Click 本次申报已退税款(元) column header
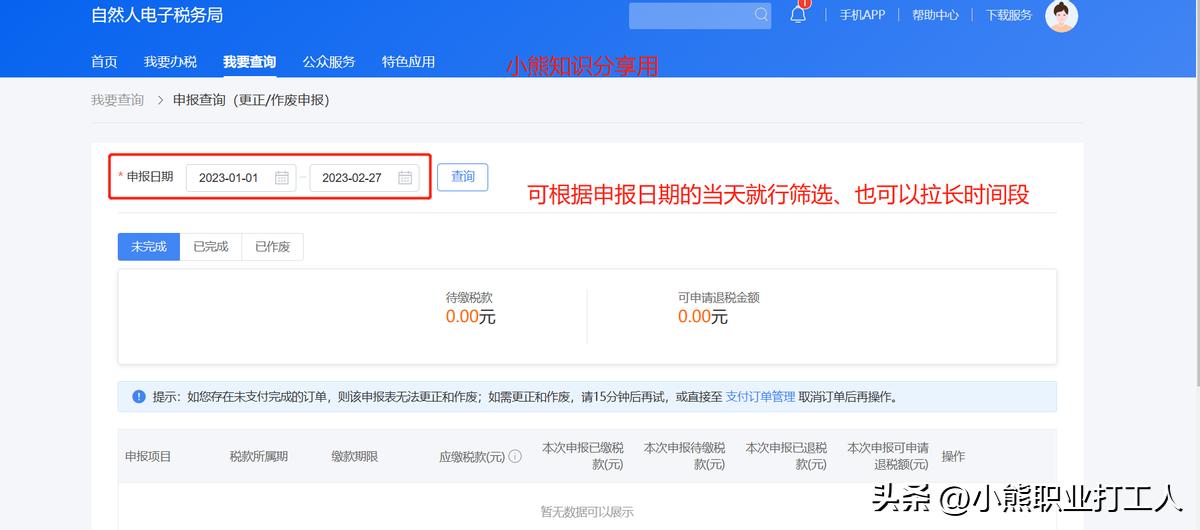The image size is (1200, 530). pyautogui.click(x=786, y=456)
